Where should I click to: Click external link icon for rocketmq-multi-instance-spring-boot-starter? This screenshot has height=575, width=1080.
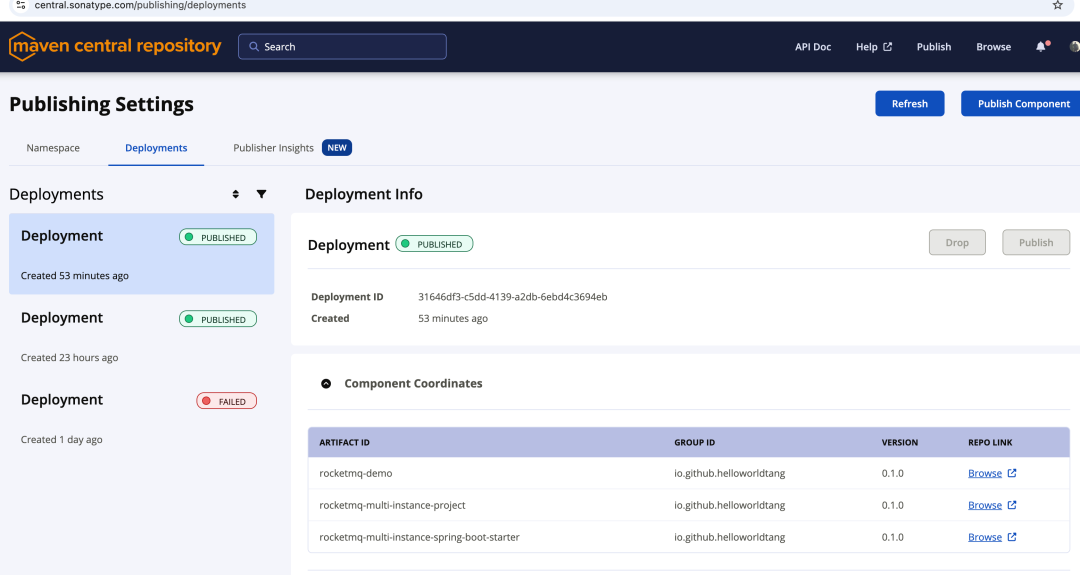(x=1012, y=537)
